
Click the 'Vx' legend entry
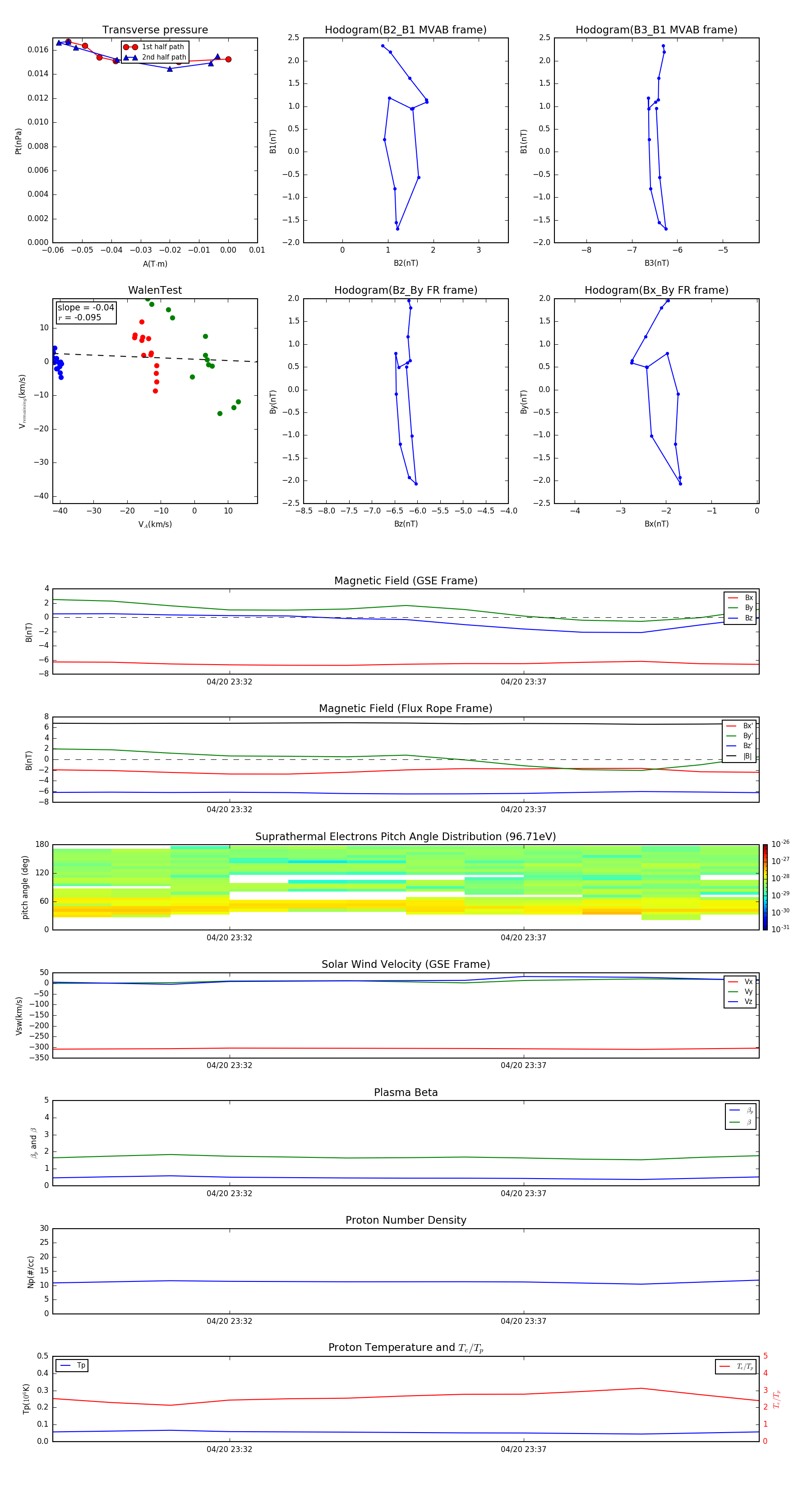coord(740,981)
